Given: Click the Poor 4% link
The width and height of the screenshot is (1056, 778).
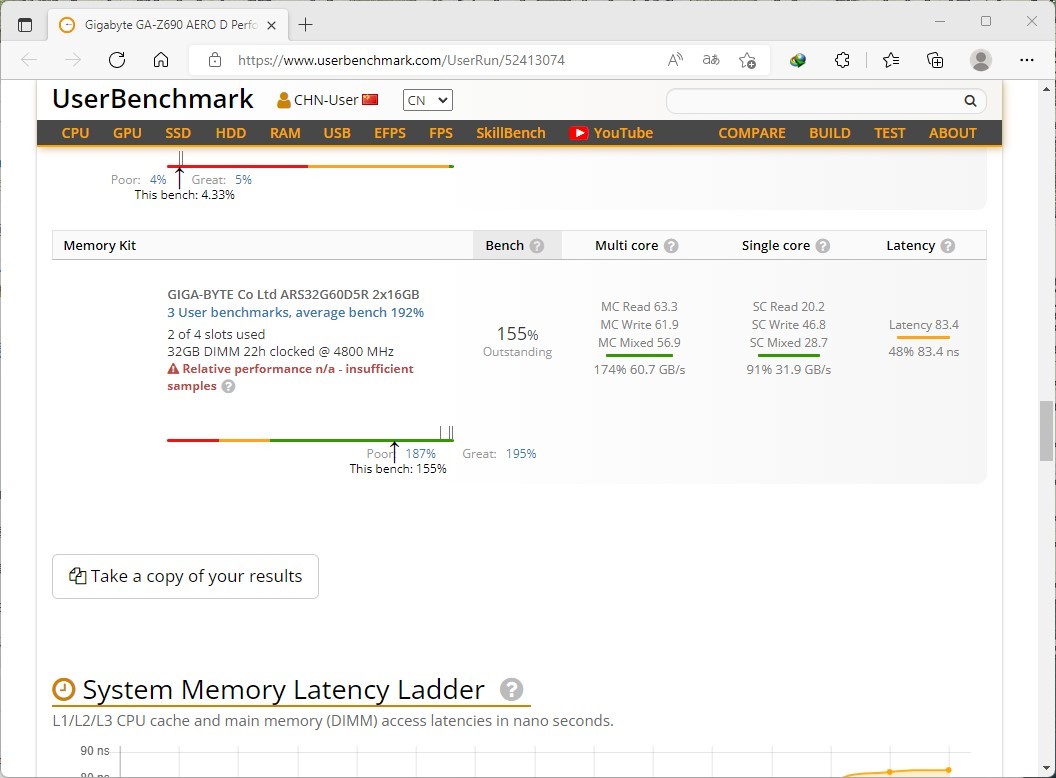Looking at the screenshot, I should (x=158, y=180).
